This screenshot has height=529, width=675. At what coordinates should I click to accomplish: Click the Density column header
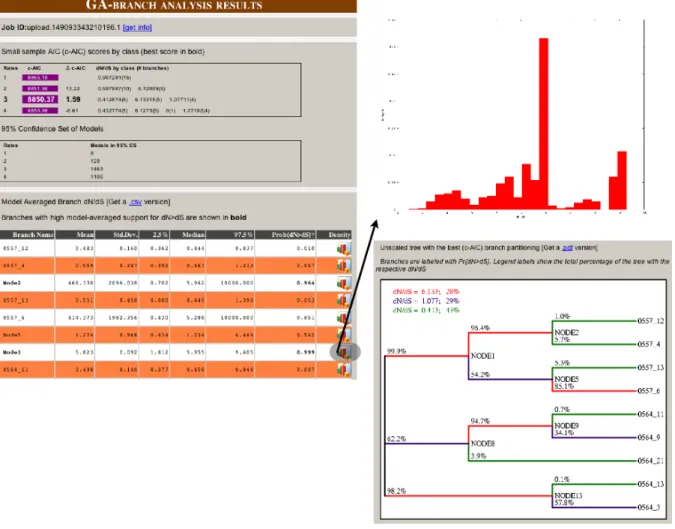(x=334, y=235)
